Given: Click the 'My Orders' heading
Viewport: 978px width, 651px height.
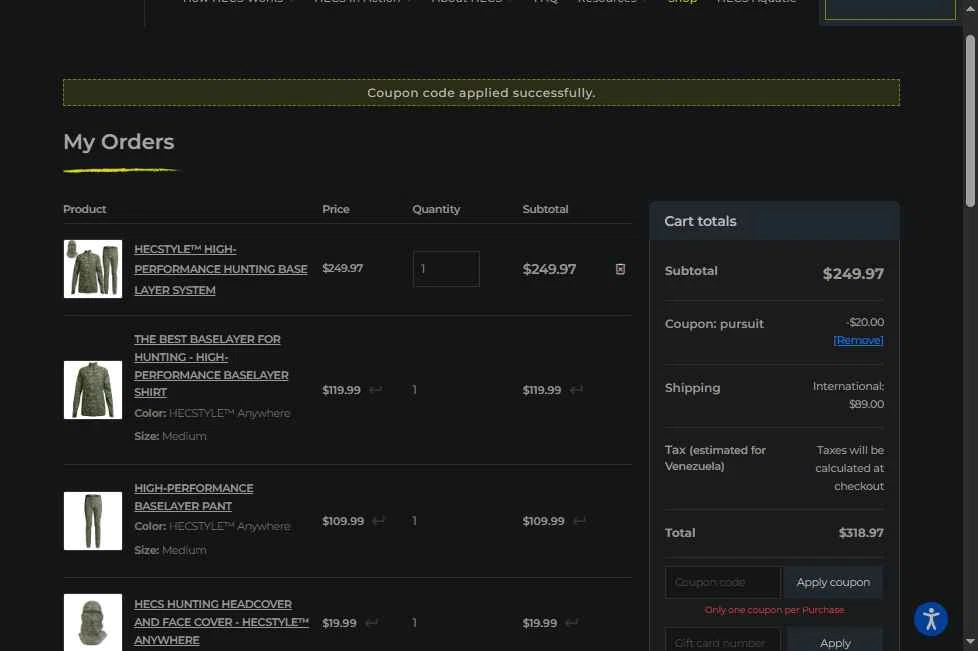Looking at the screenshot, I should [x=119, y=142].
